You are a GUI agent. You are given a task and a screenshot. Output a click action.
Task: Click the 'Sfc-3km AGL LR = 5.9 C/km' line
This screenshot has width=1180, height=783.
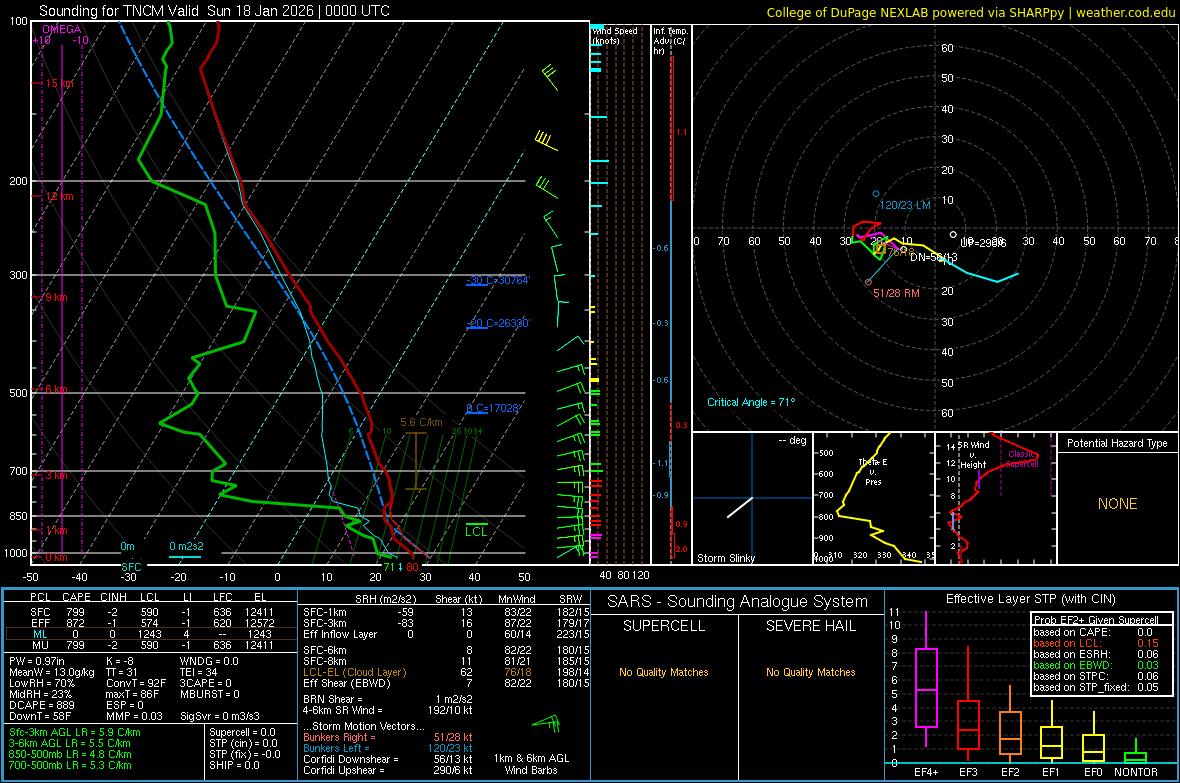click(75, 732)
